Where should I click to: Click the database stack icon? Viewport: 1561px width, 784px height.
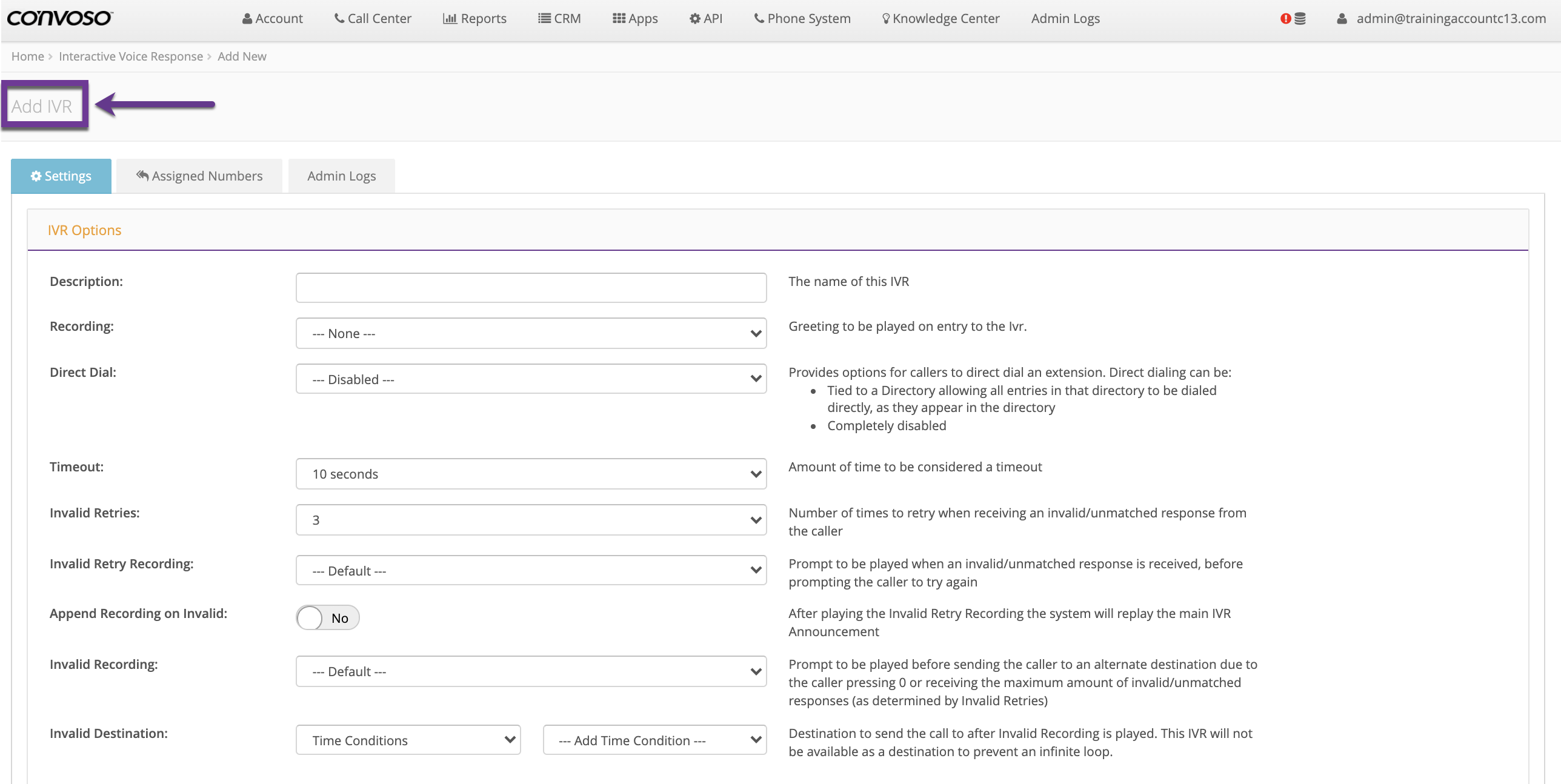(x=1300, y=19)
